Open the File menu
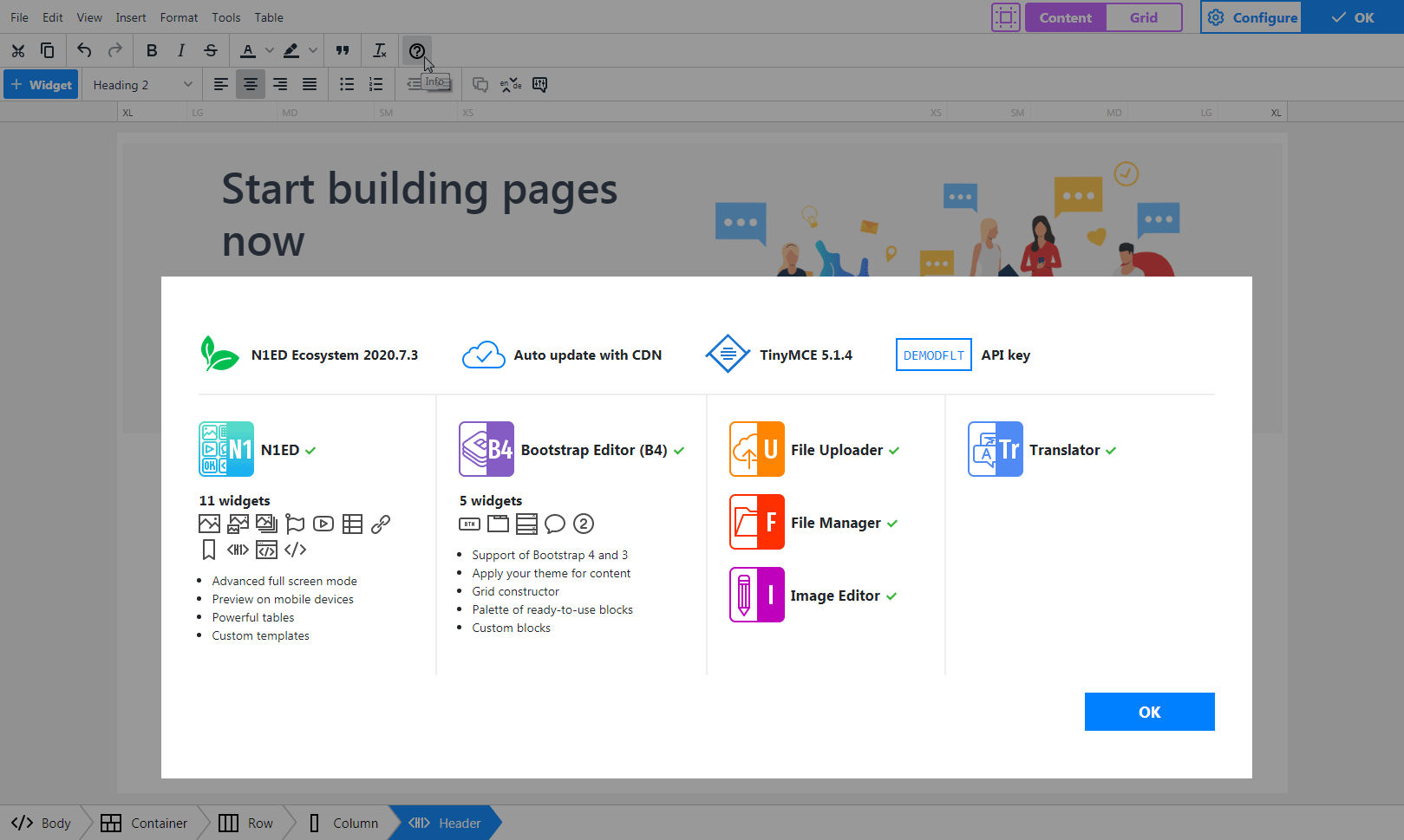Viewport: 1404px width, 840px height. pyautogui.click(x=19, y=17)
